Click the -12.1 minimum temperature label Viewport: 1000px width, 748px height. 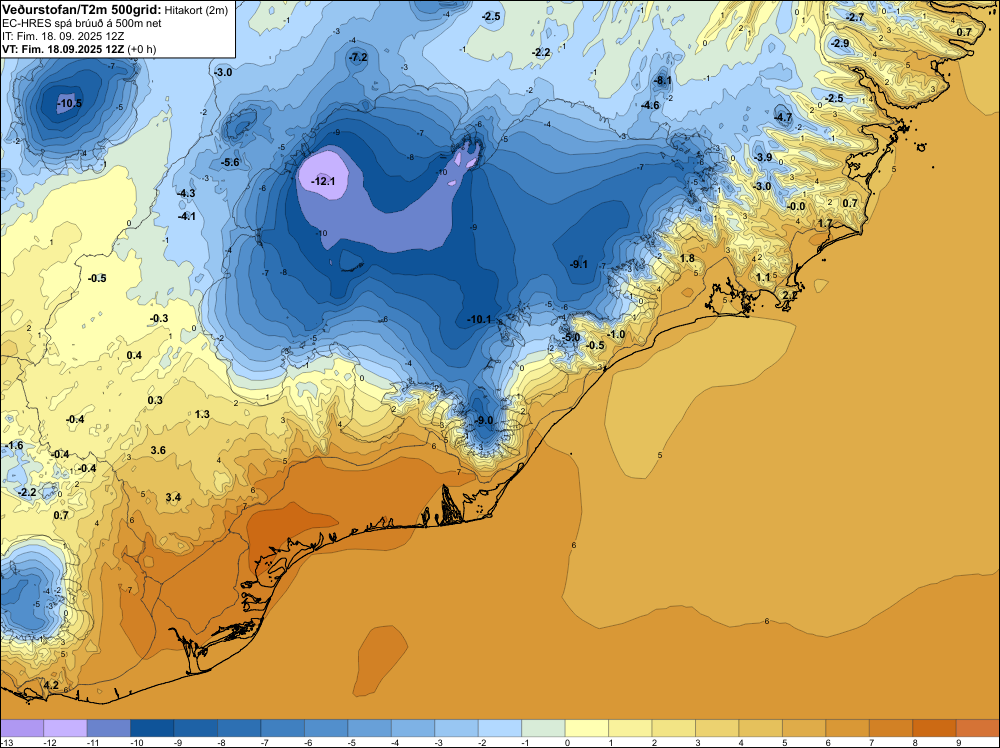coord(323,182)
